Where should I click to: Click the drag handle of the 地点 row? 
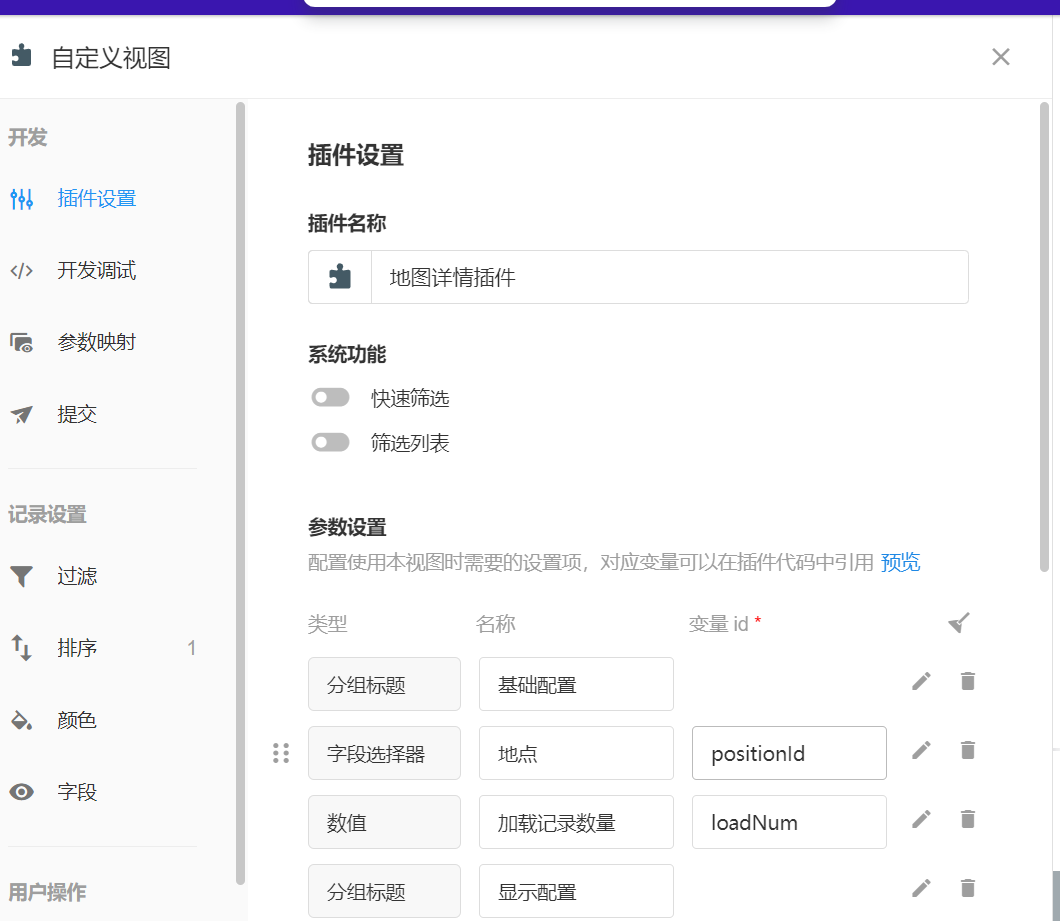coord(281,753)
